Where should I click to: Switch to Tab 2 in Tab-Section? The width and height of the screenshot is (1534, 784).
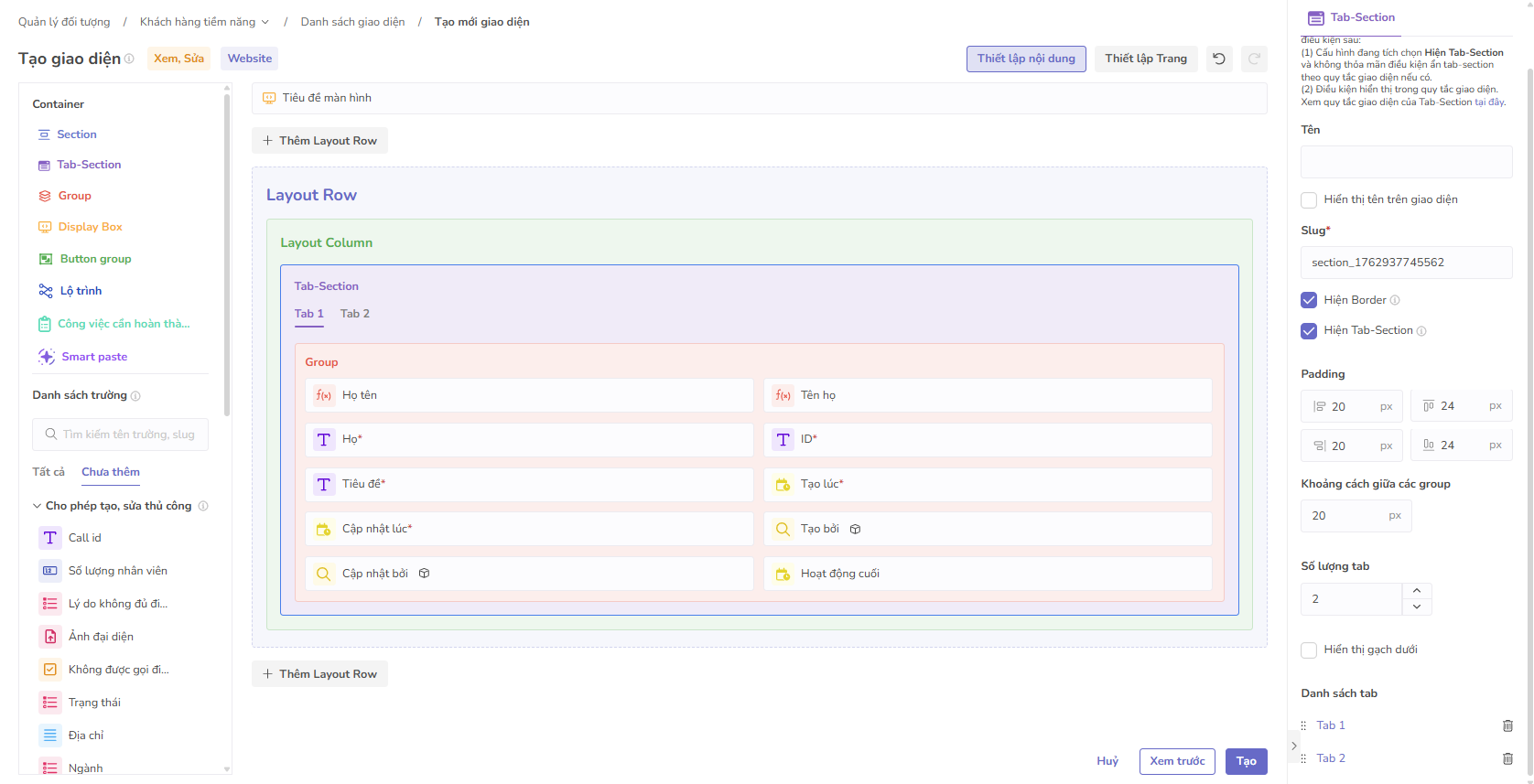355,314
